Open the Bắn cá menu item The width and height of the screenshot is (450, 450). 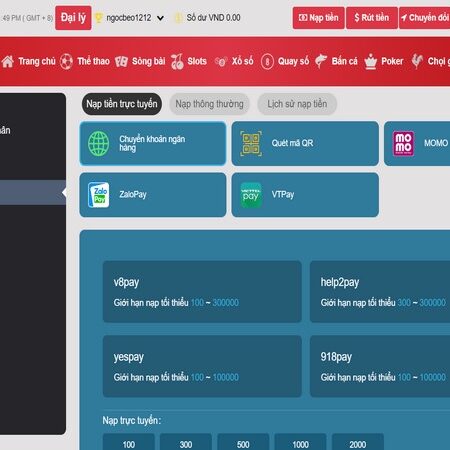point(336,61)
